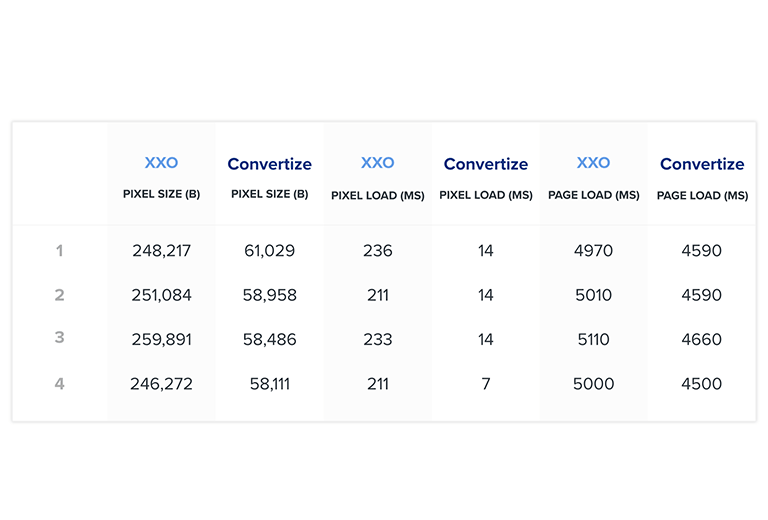The width and height of the screenshot is (768, 520).
Task: Click the 14 value in row 2
Action: [485, 295]
